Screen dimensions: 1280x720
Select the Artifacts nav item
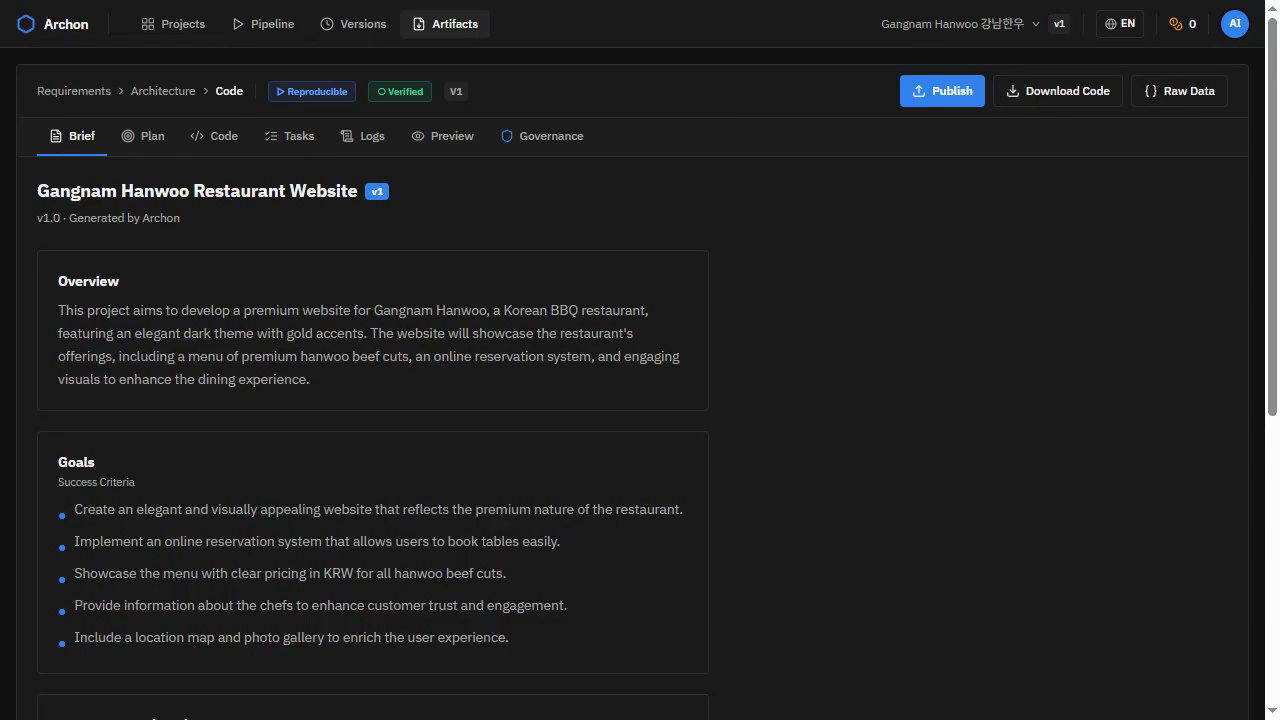tap(445, 24)
